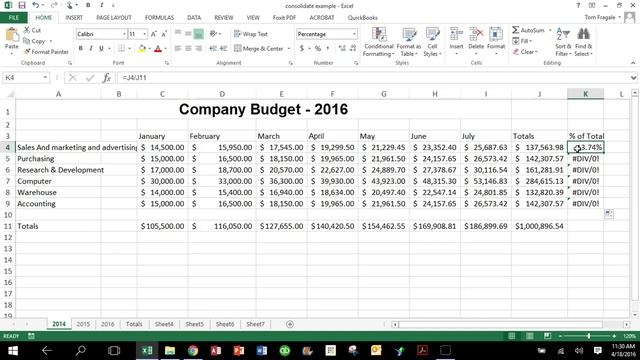Viewport: 640px width, 360px height.
Task: Click the formula bar input showing =J4/J11
Action: pyautogui.click(x=373, y=78)
